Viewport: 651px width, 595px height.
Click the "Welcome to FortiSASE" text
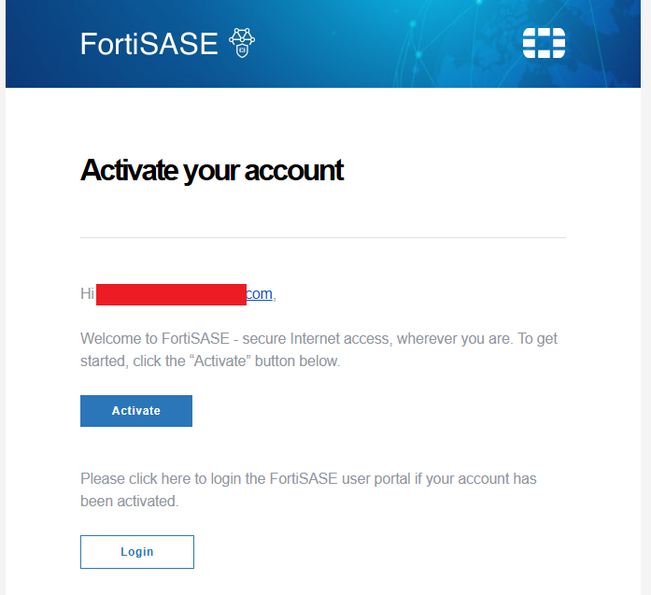coord(140,339)
